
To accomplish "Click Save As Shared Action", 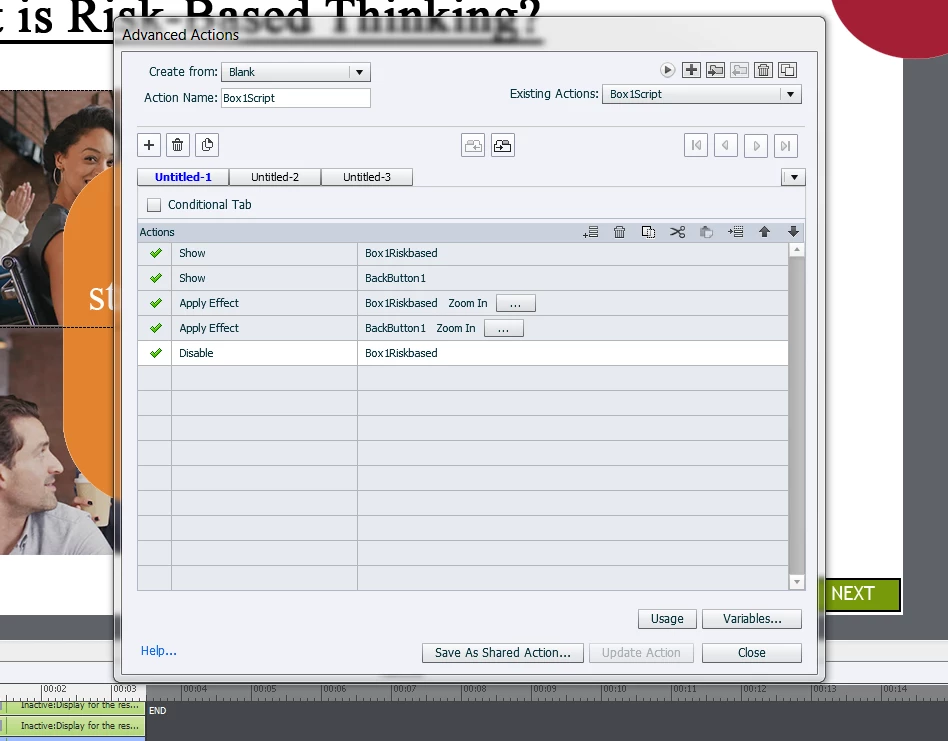I will [502, 653].
